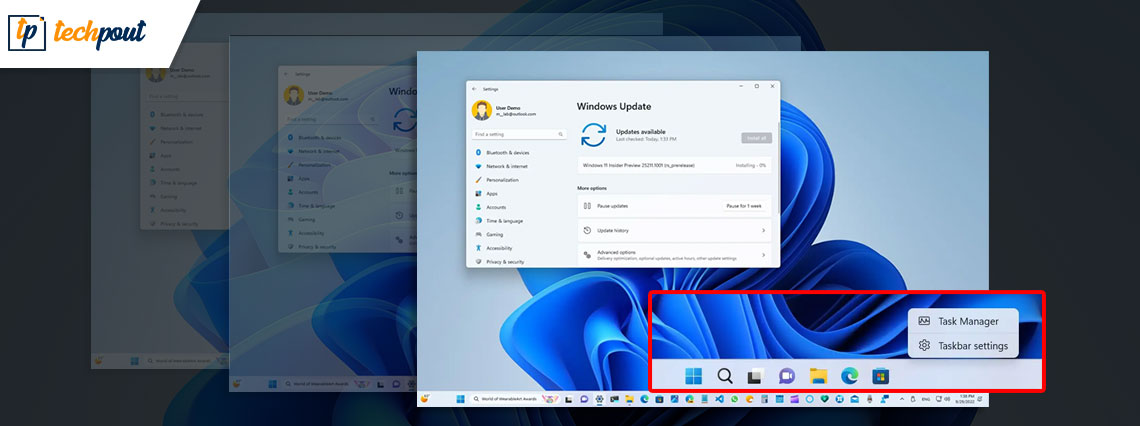
Task: Open the notification center icon
Action: pos(982,399)
